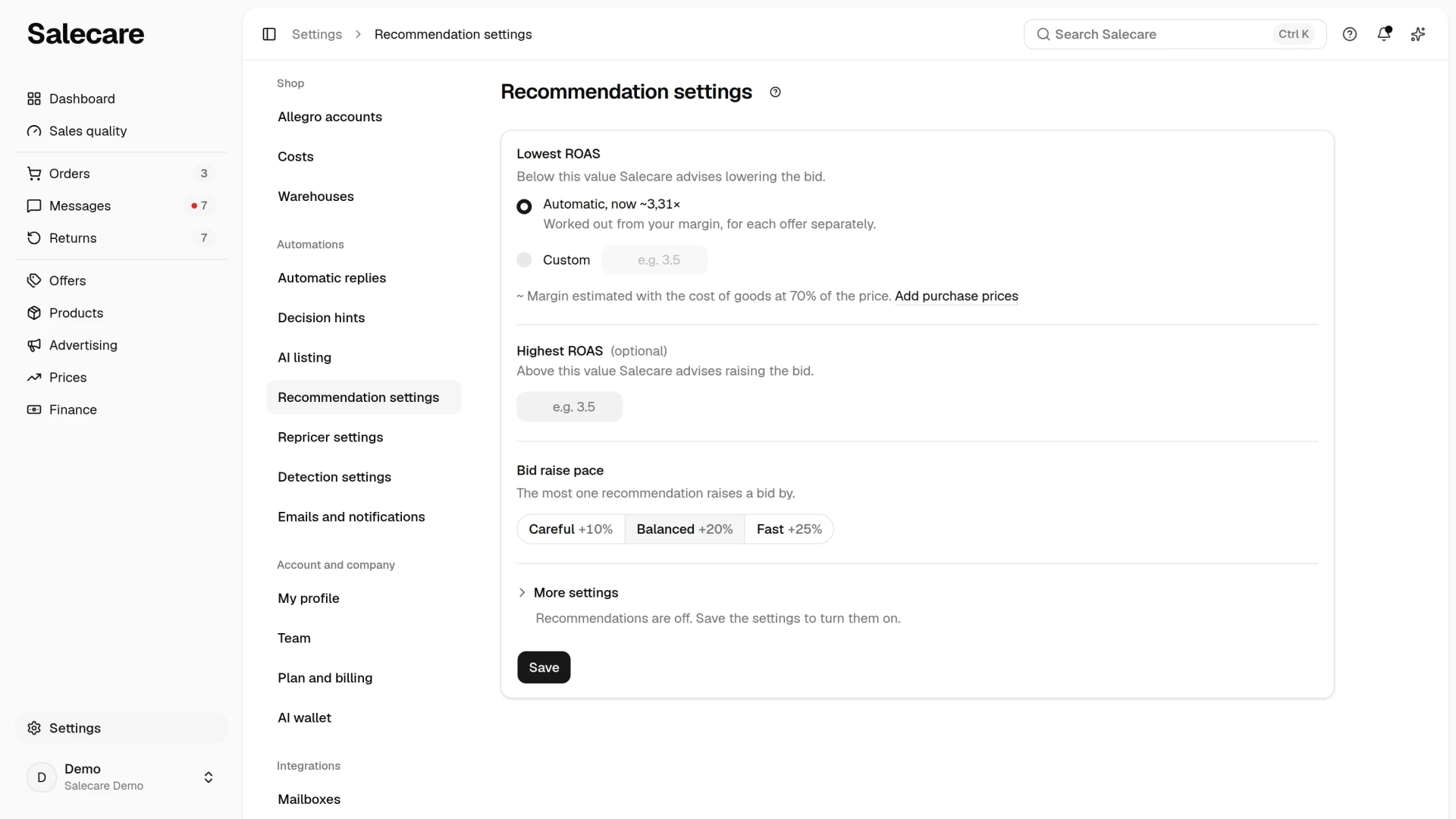Select the Custom lowest ROAS radio
The width and height of the screenshot is (1456, 819).
(524, 259)
